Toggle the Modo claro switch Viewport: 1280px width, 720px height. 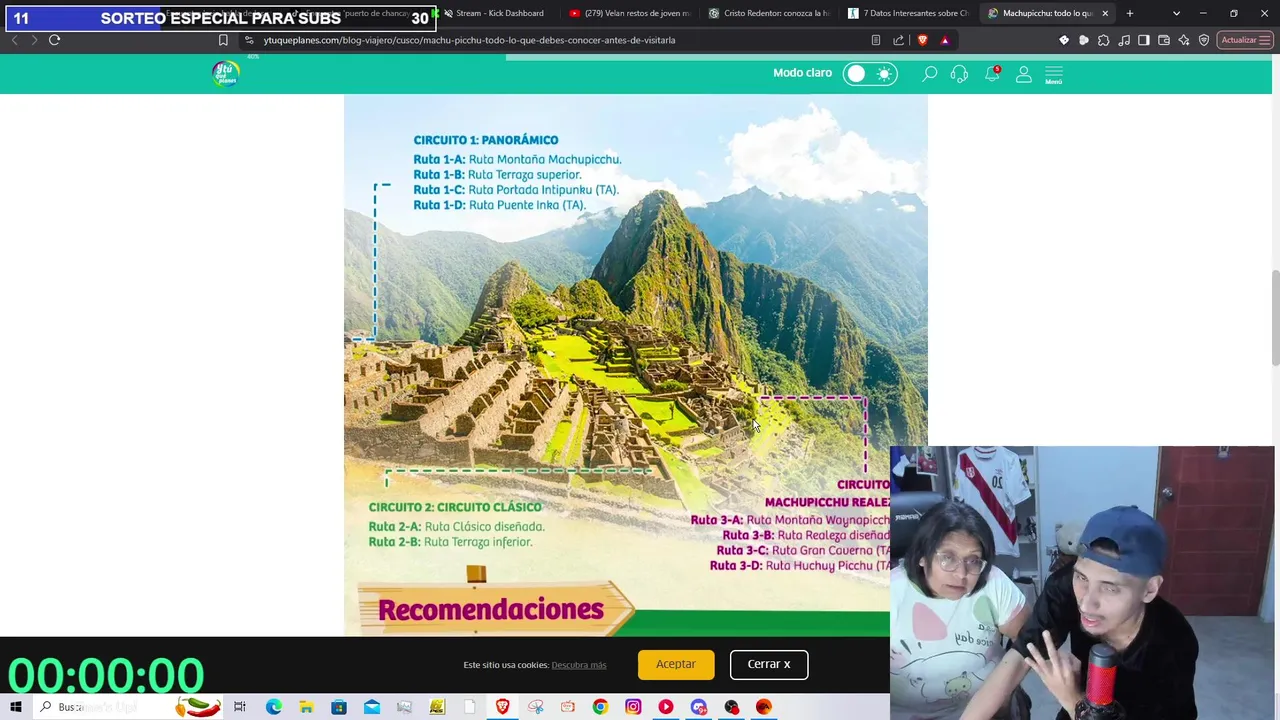click(870, 74)
